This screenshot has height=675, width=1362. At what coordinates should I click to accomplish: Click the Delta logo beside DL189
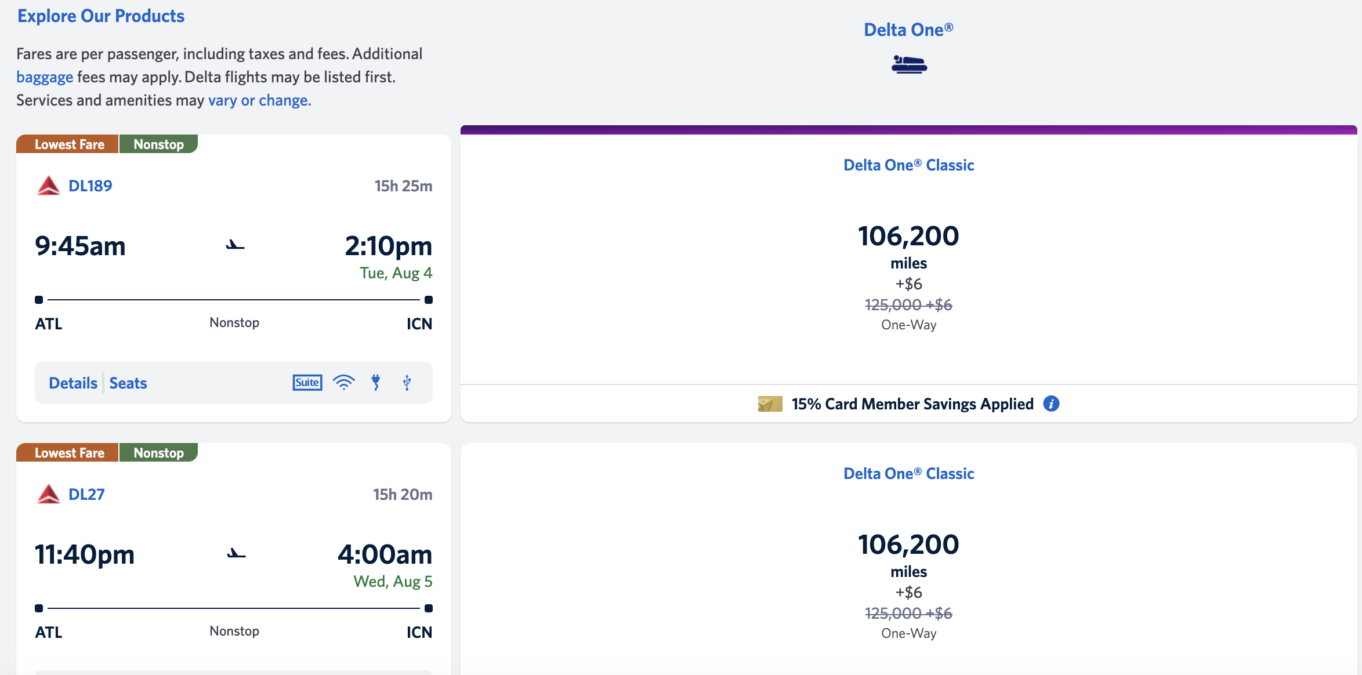(48, 186)
